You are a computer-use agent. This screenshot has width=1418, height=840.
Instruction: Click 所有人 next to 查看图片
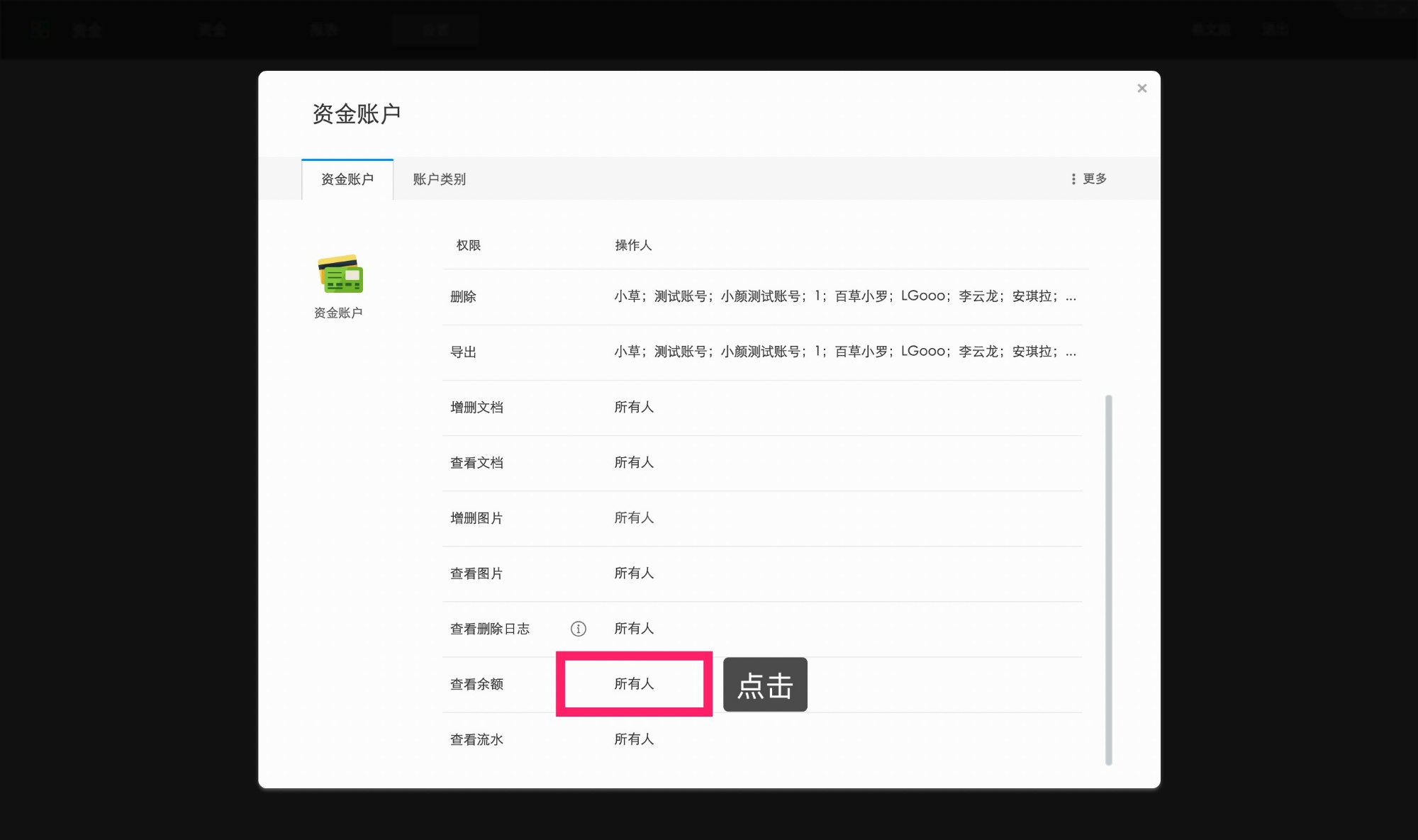pos(634,573)
